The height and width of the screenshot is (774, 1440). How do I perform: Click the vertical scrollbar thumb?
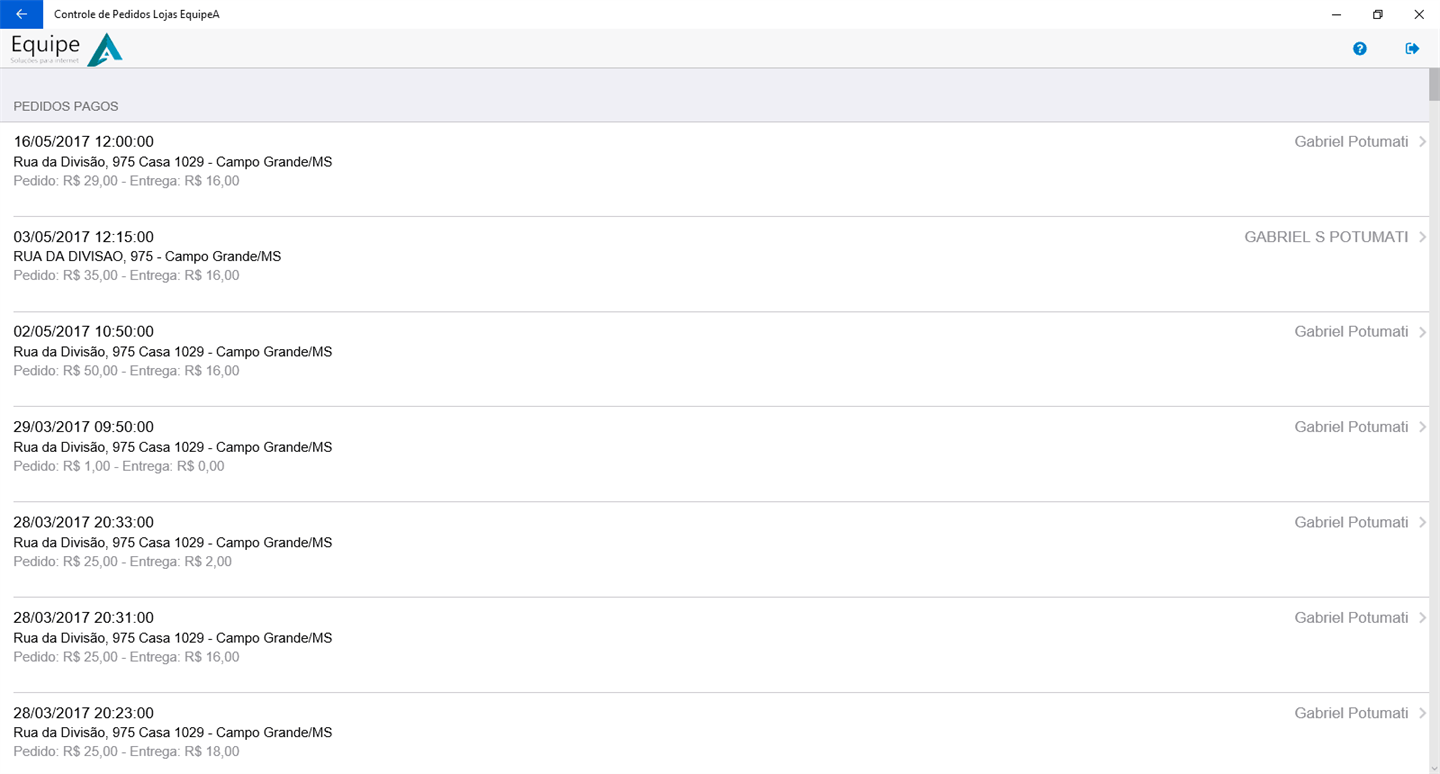(1434, 85)
